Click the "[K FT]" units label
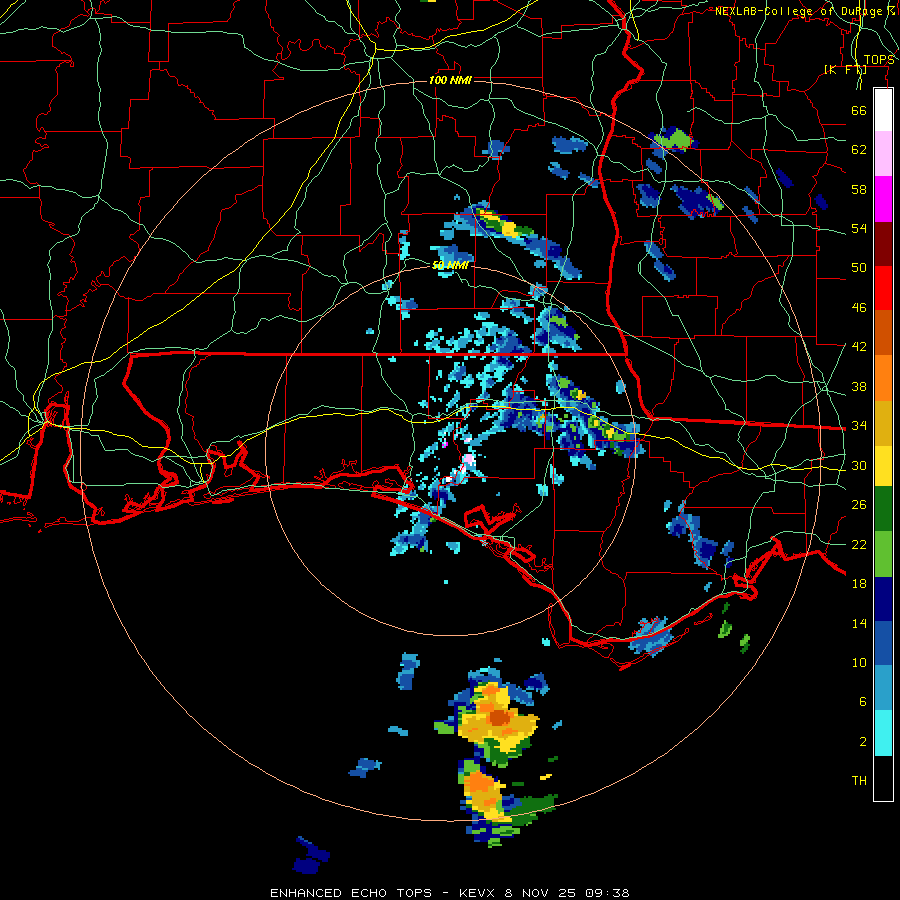900x900 pixels. pos(845,69)
